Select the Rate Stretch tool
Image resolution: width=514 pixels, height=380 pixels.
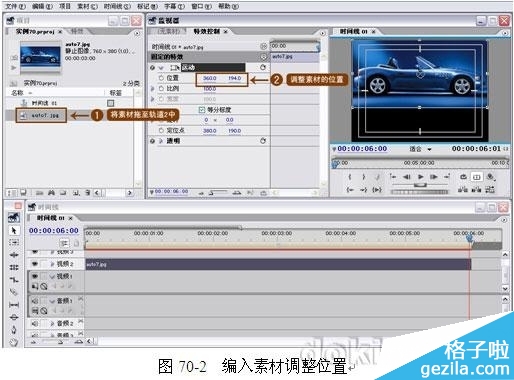pyautogui.click(x=14, y=280)
